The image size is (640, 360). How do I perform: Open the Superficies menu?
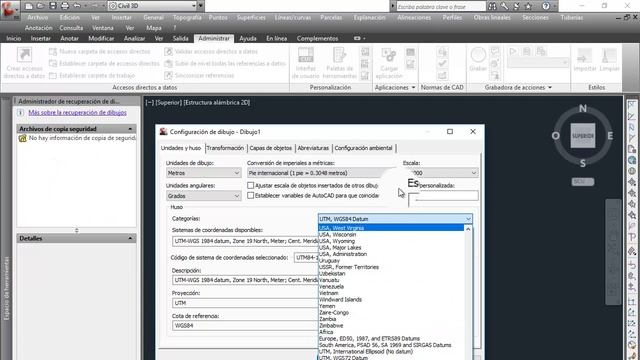[x=251, y=18]
